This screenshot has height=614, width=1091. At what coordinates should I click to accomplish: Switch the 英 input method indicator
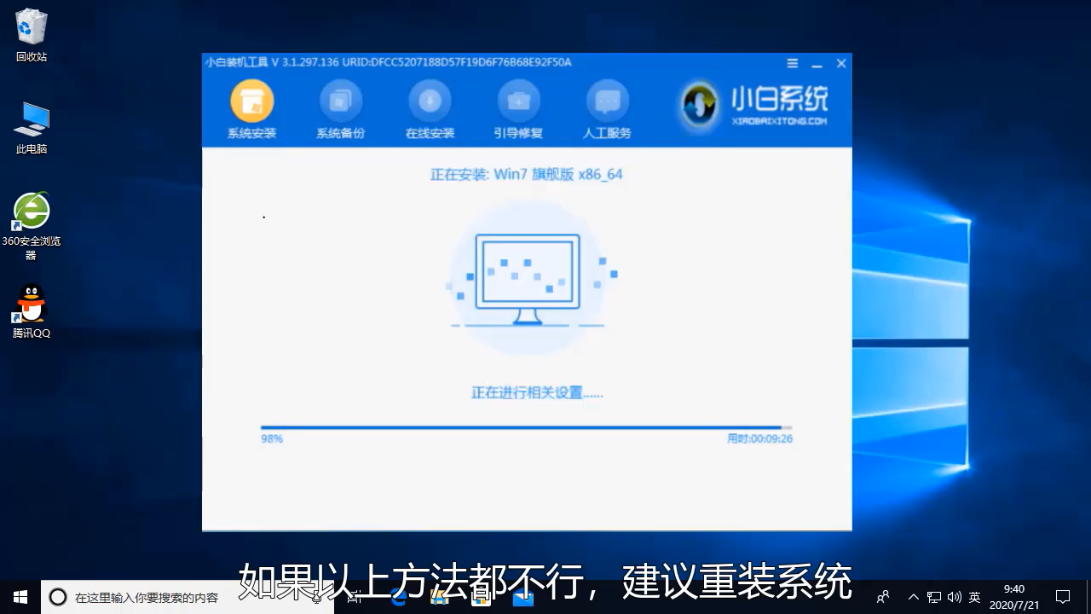(974, 597)
